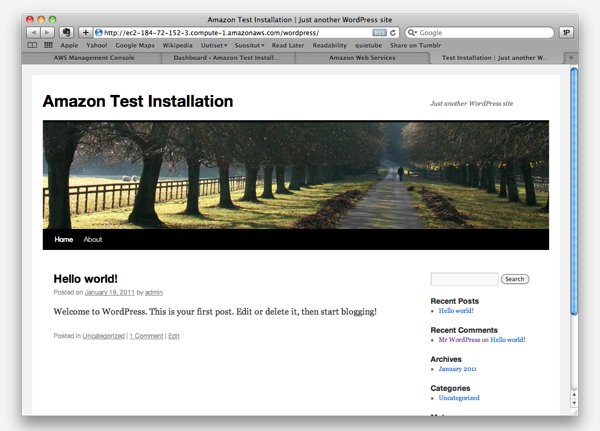
Task: Click the Safari forward arrow button
Action: tap(47, 32)
